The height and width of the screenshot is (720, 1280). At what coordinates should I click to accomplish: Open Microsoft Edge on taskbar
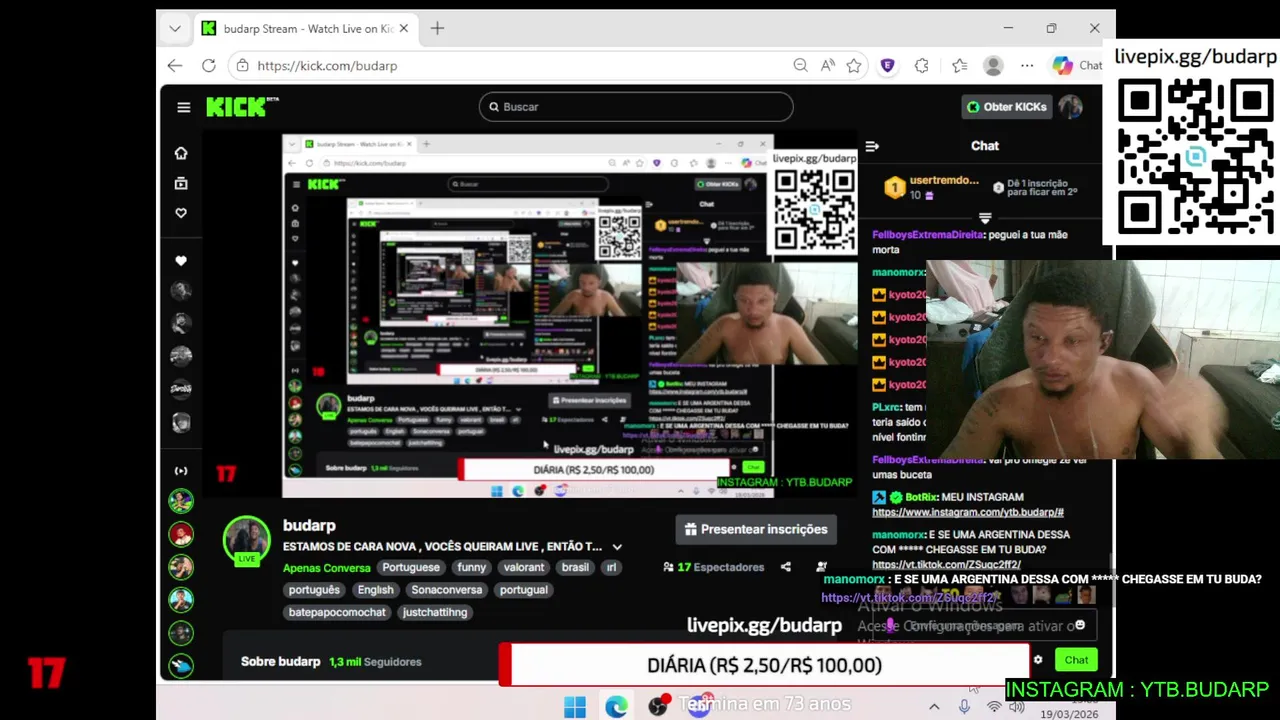tap(616, 708)
